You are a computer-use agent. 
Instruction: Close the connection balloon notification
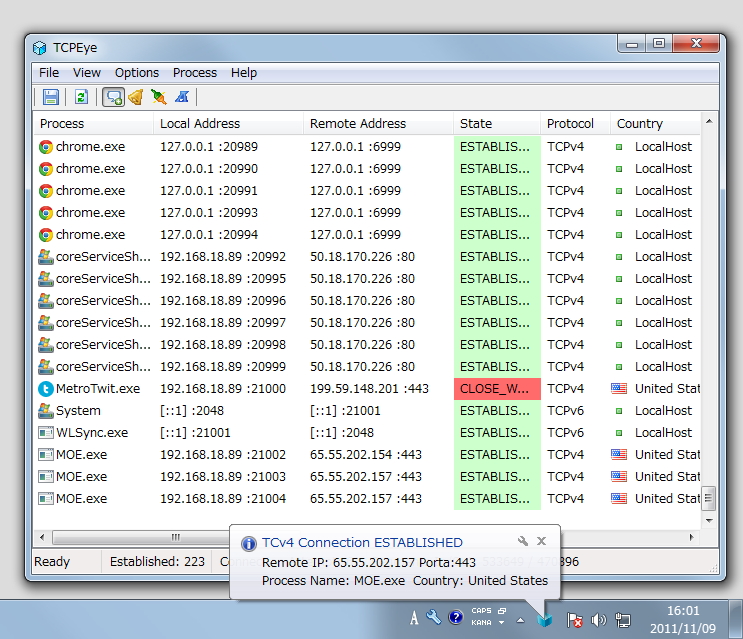tap(542, 541)
